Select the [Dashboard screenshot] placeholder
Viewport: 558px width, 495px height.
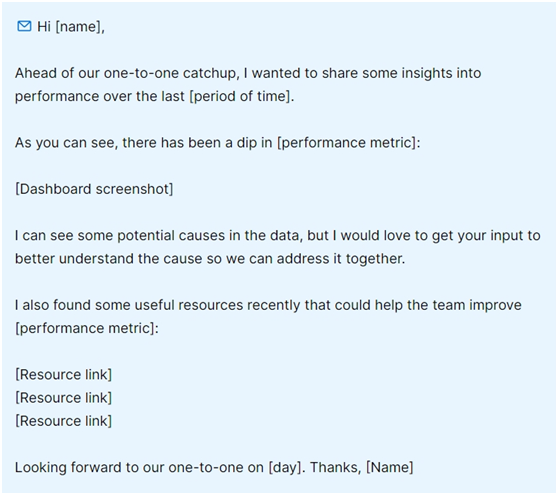tap(94, 189)
